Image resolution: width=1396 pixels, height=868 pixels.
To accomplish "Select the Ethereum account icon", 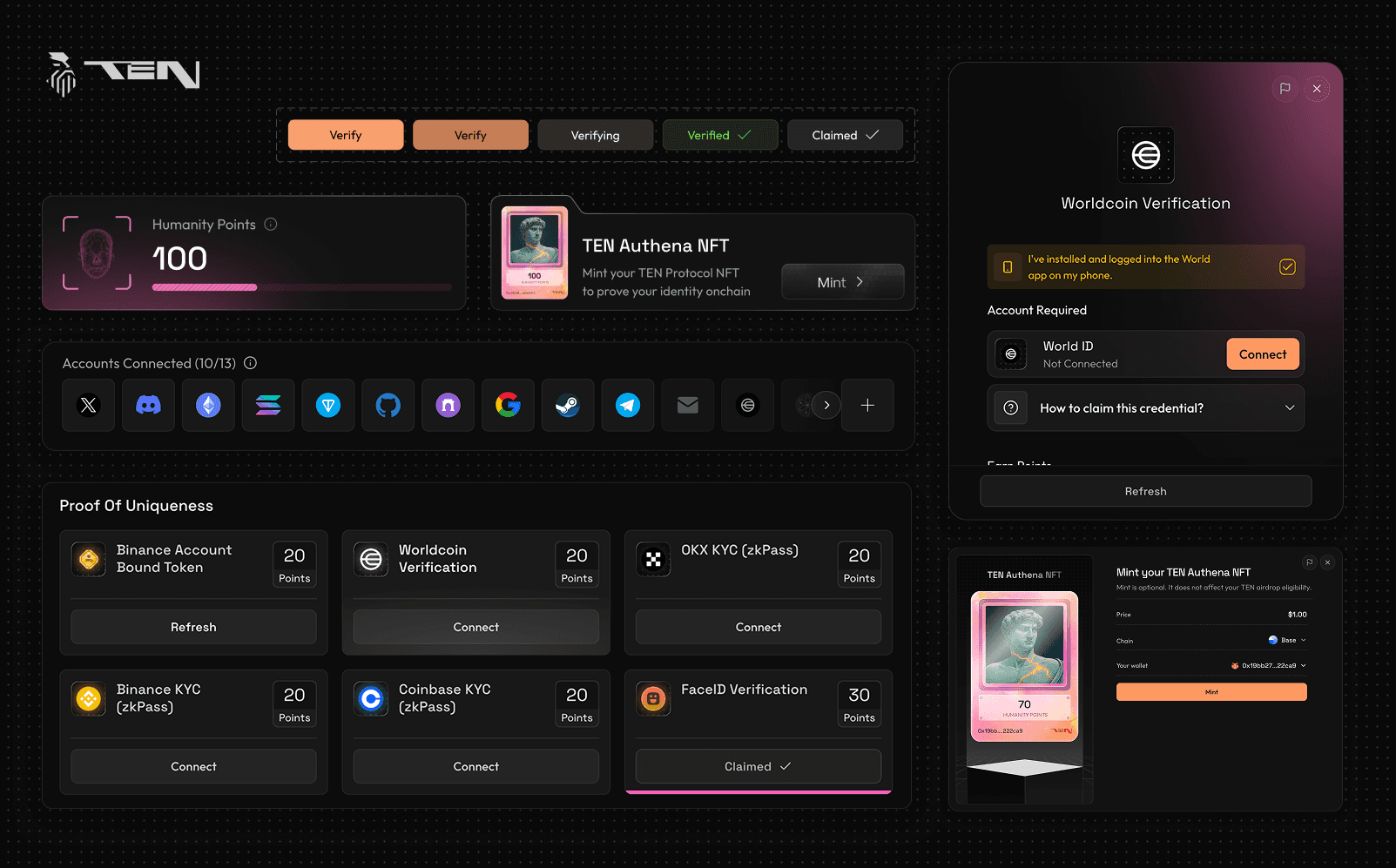I will (x=208, y=405).
